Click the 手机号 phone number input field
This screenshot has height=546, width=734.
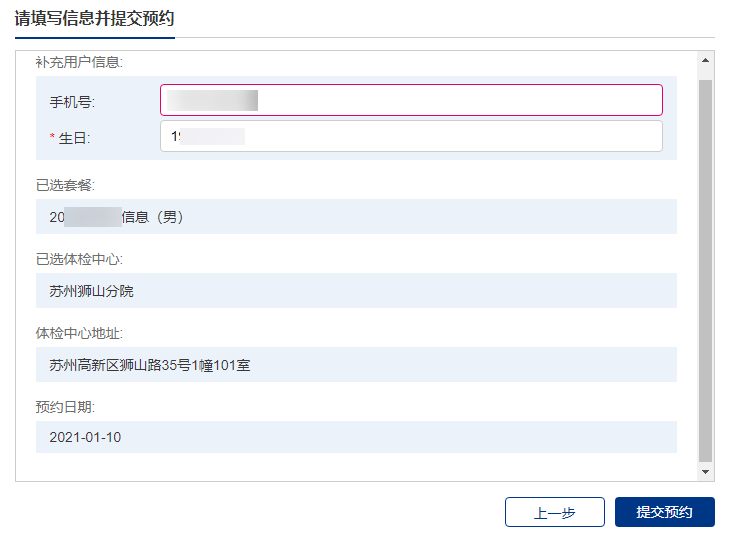pos(410,100)
